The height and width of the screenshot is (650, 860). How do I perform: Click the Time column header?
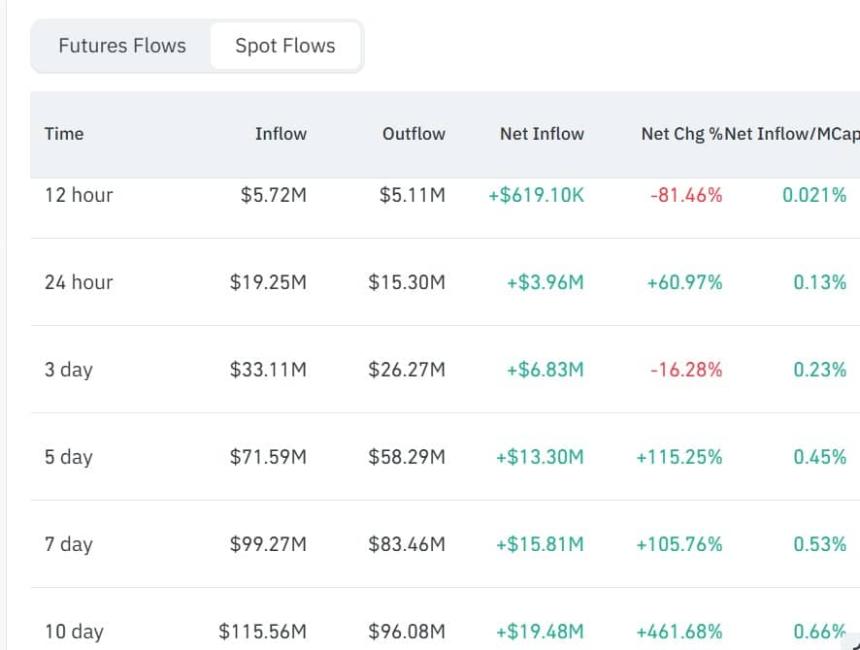pos(64,134)
